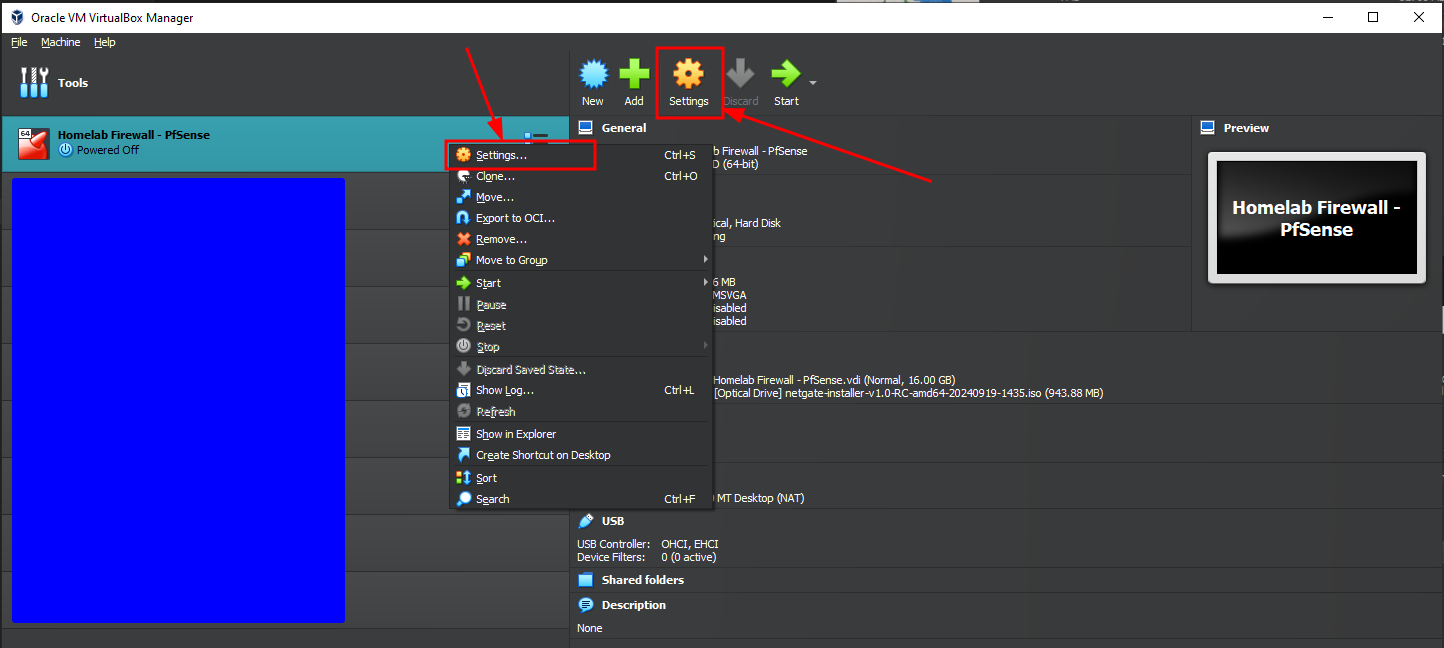Choose Remove... in the context menu
1444x648 pixels.
click(x=581, y=239)
